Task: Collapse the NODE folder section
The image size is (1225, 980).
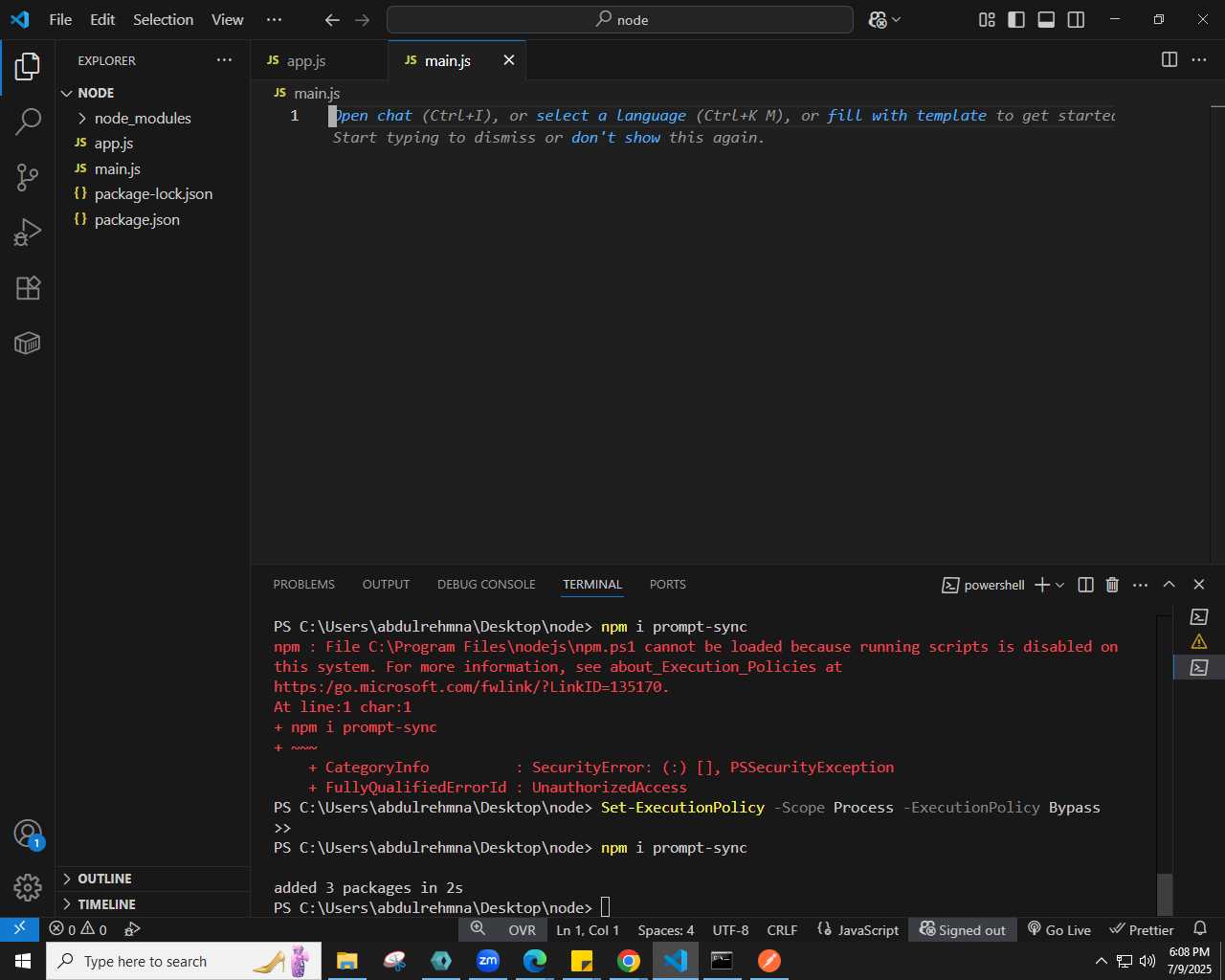Action: [x=153, y=93]
